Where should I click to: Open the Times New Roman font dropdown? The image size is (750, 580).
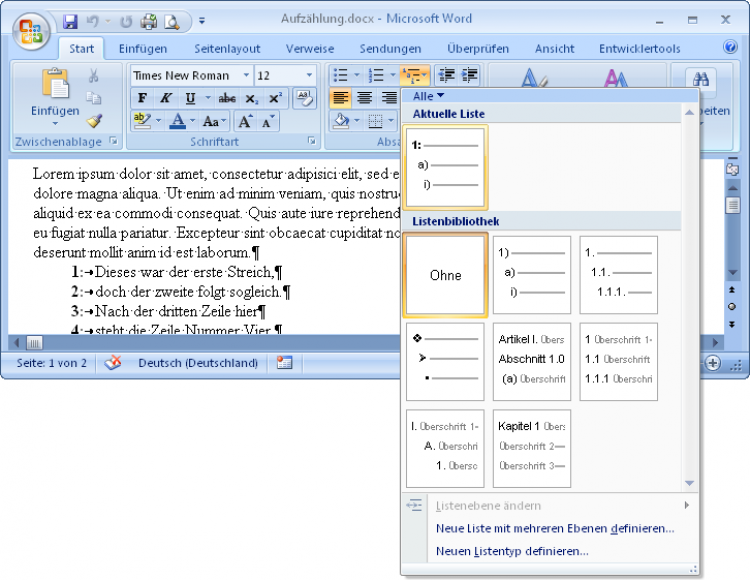[247, 75]
